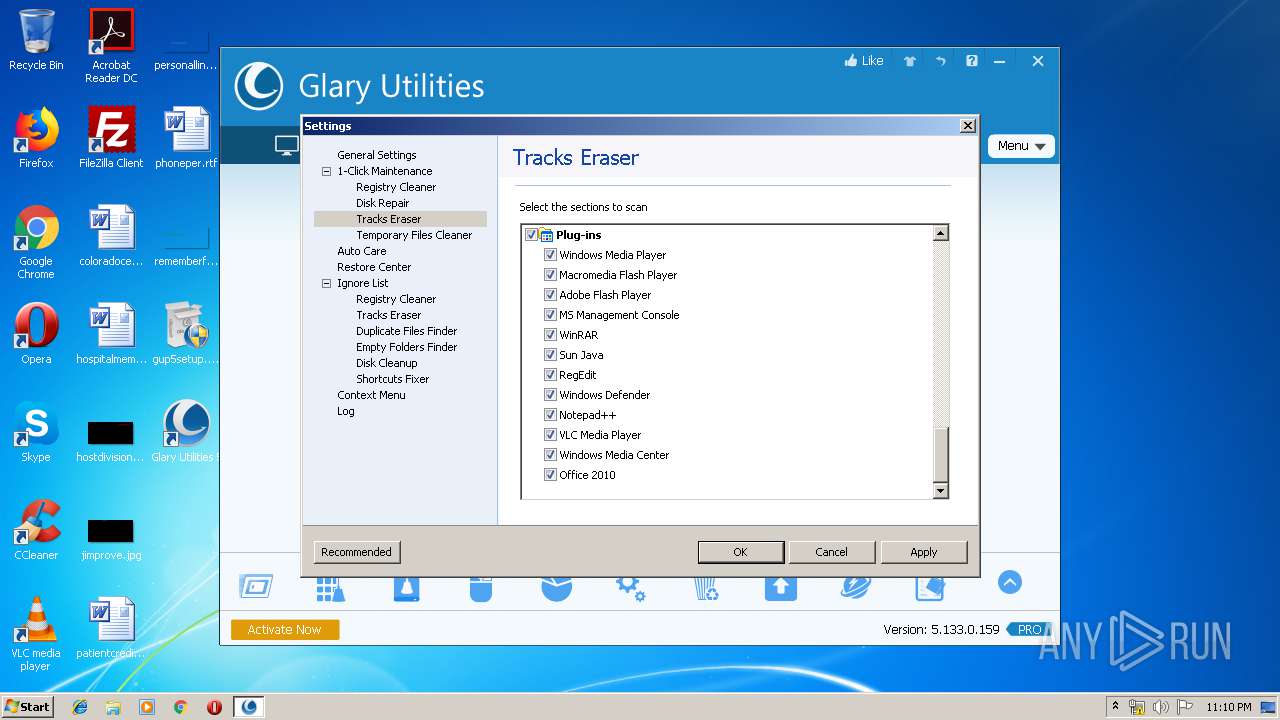Uncheck Windows Media Player checkbox

pyautogui.click(x=550, y=255)
